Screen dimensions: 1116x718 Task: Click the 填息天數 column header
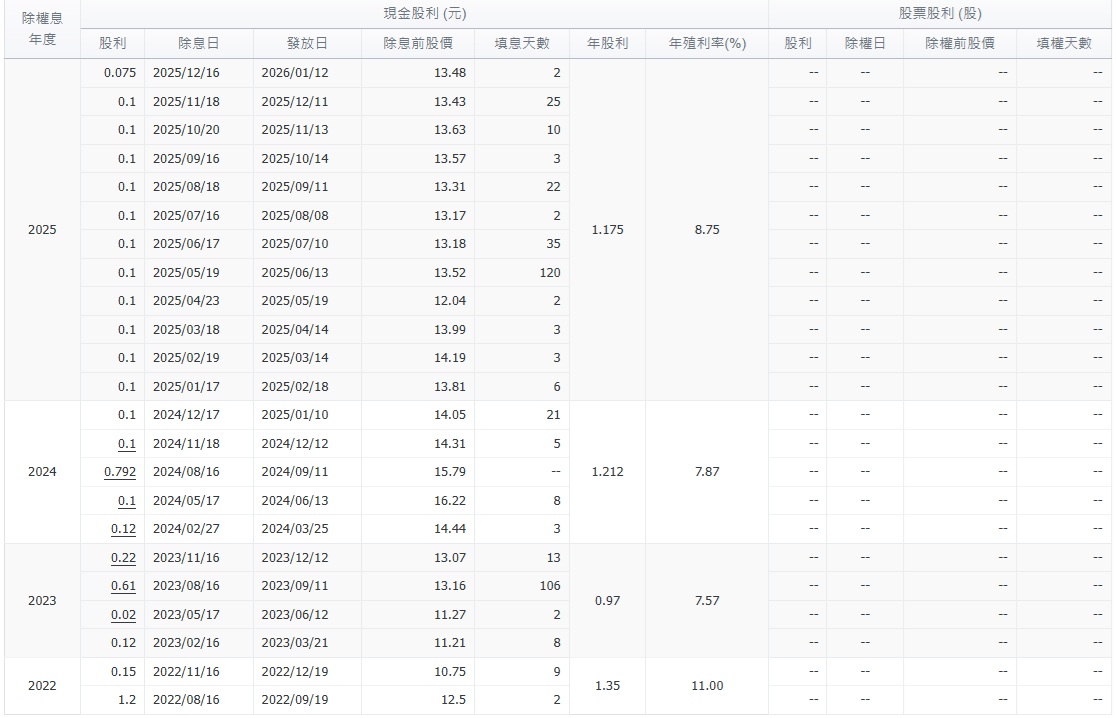click(x=522, y=44)
